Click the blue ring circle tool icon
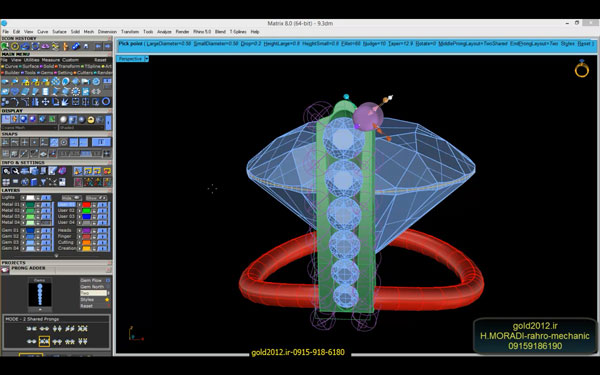The height and width of the screenshot is (375, 600). [x=106, y=101]
